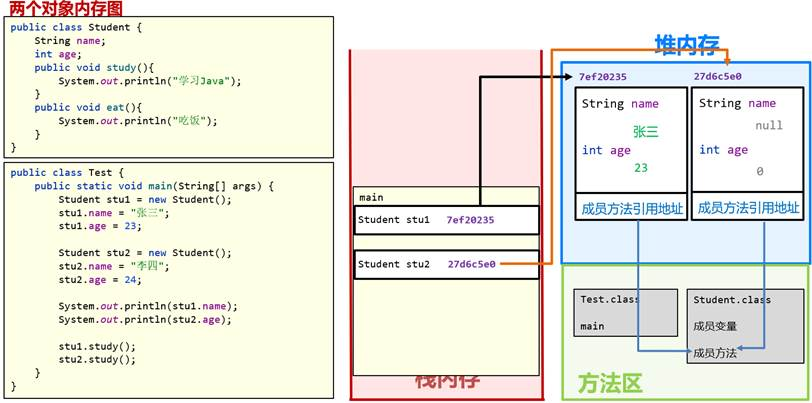Click the age value "23" in heap object
The width and height of the screenshot is (812, 403).
pyautogui.click(x=641, y=167)
